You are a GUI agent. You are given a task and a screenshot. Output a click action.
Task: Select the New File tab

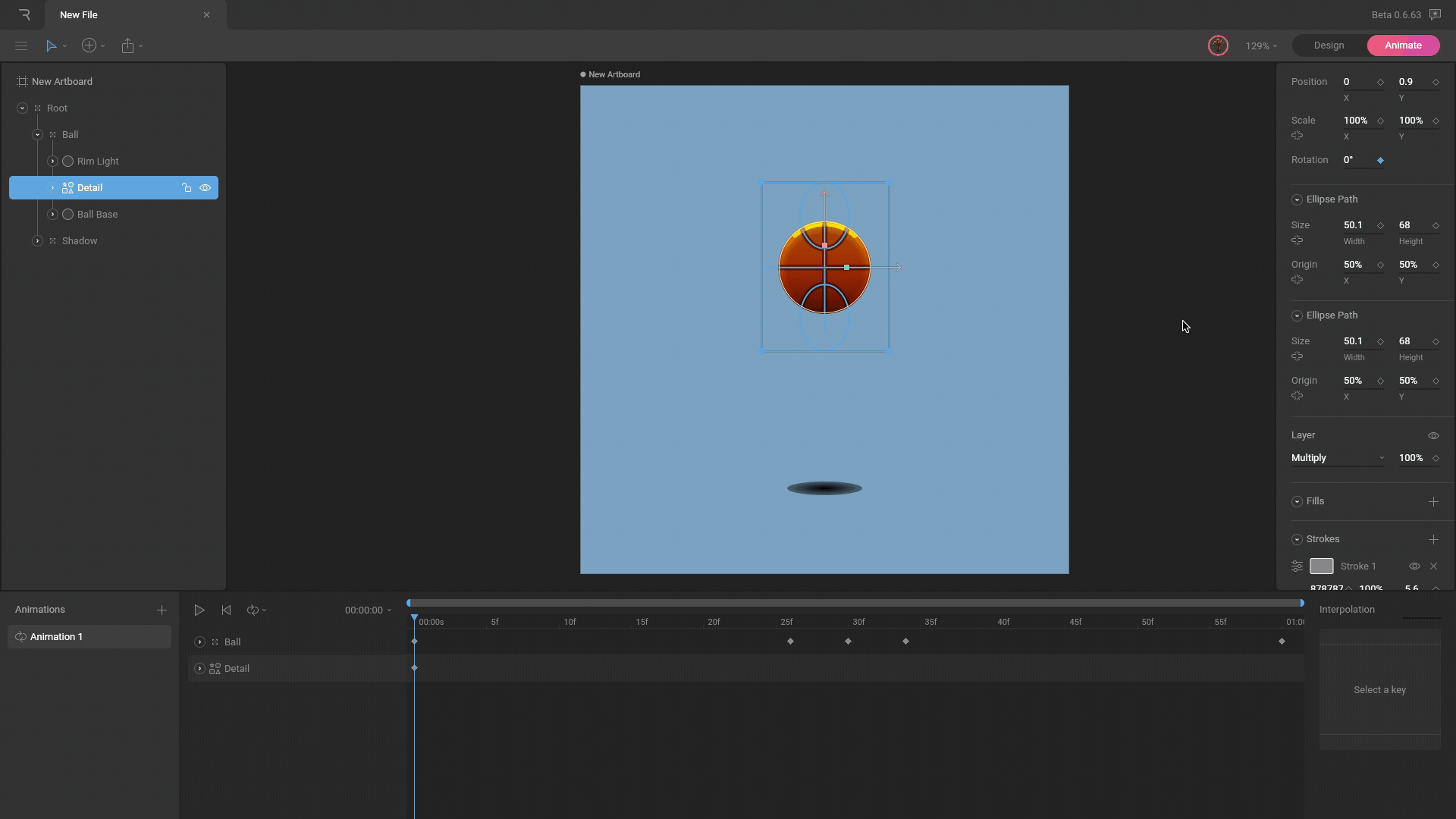135,14
